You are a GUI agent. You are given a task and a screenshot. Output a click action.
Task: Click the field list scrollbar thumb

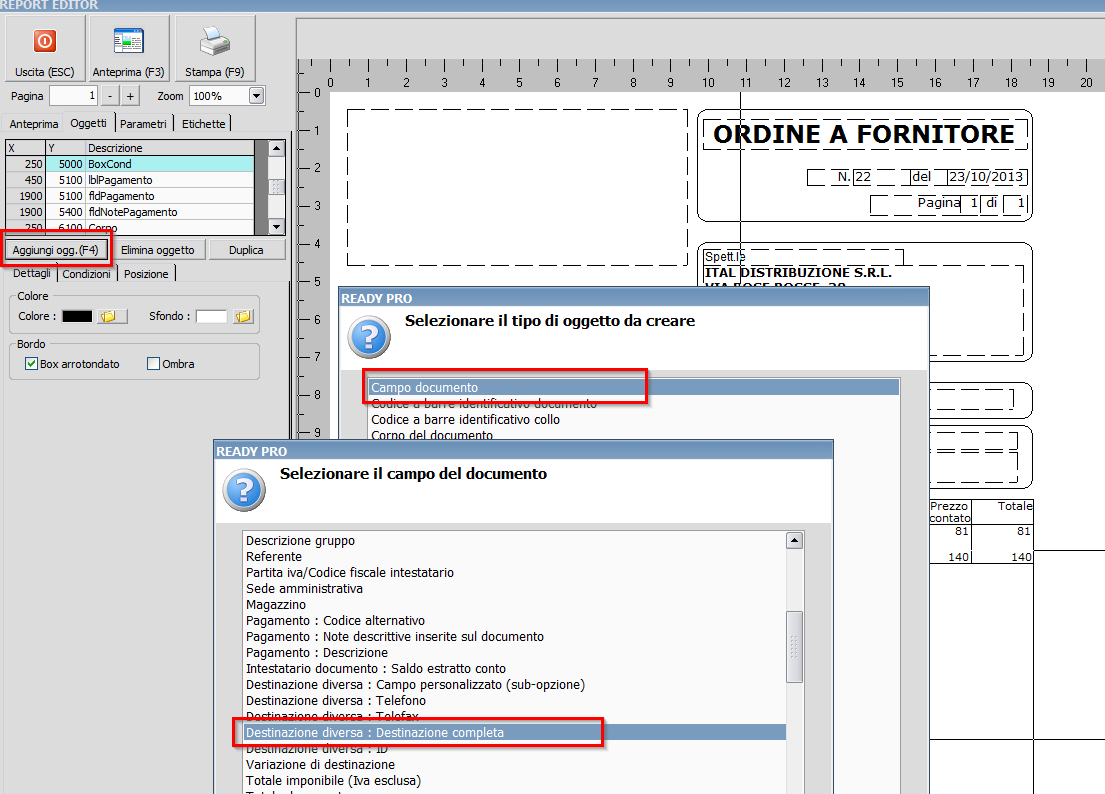794,647
